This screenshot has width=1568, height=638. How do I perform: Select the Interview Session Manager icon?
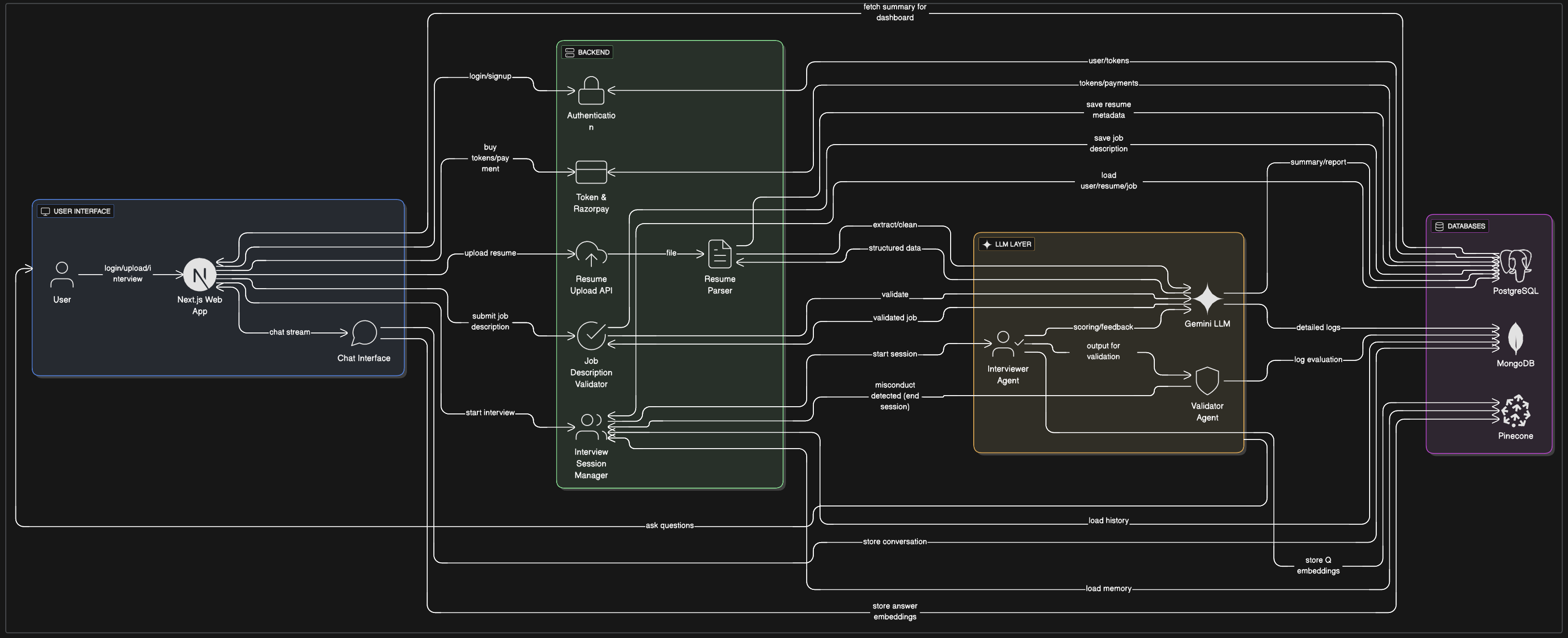590,426
